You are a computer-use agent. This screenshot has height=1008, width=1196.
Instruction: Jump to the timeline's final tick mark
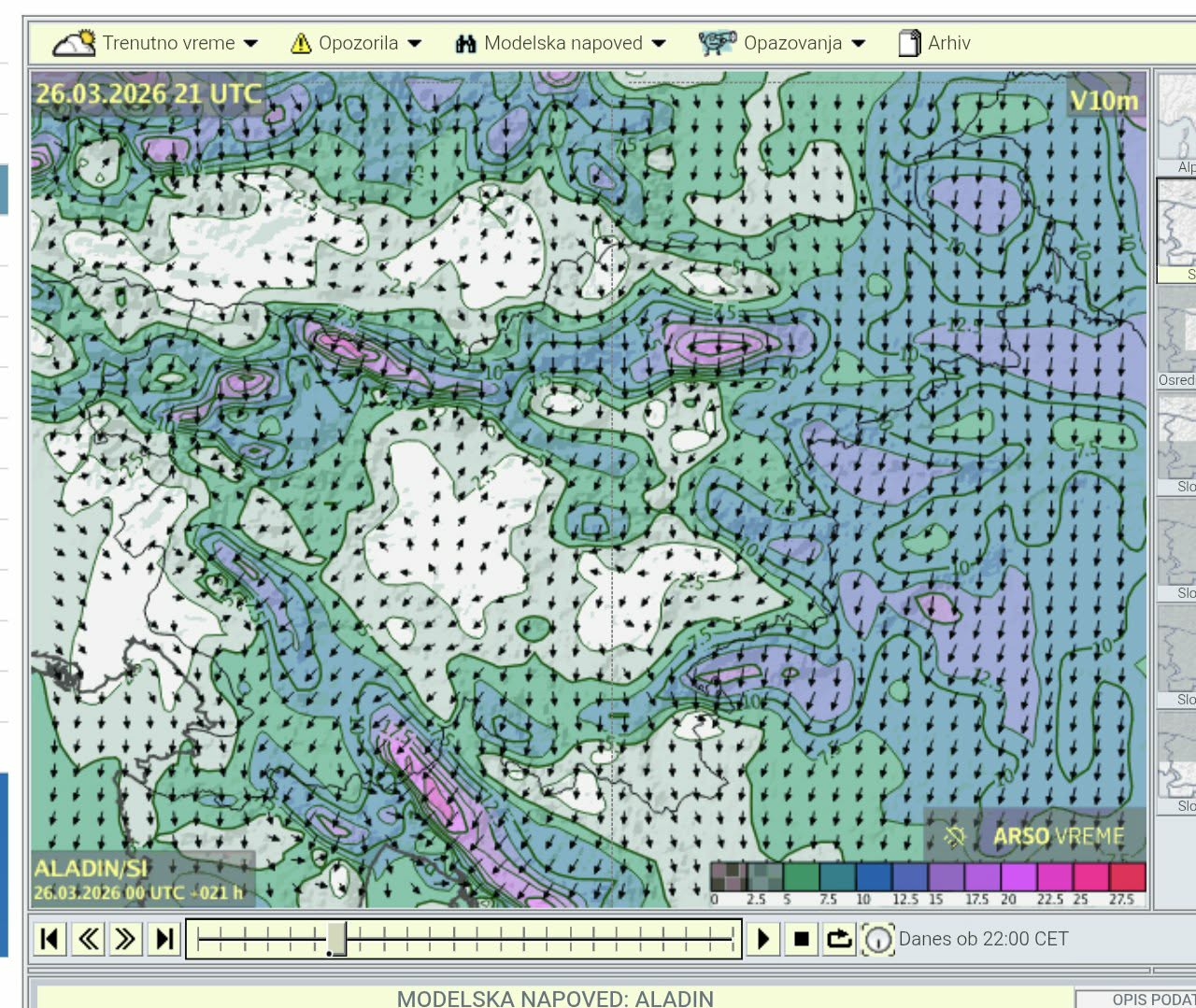(733, 938)
